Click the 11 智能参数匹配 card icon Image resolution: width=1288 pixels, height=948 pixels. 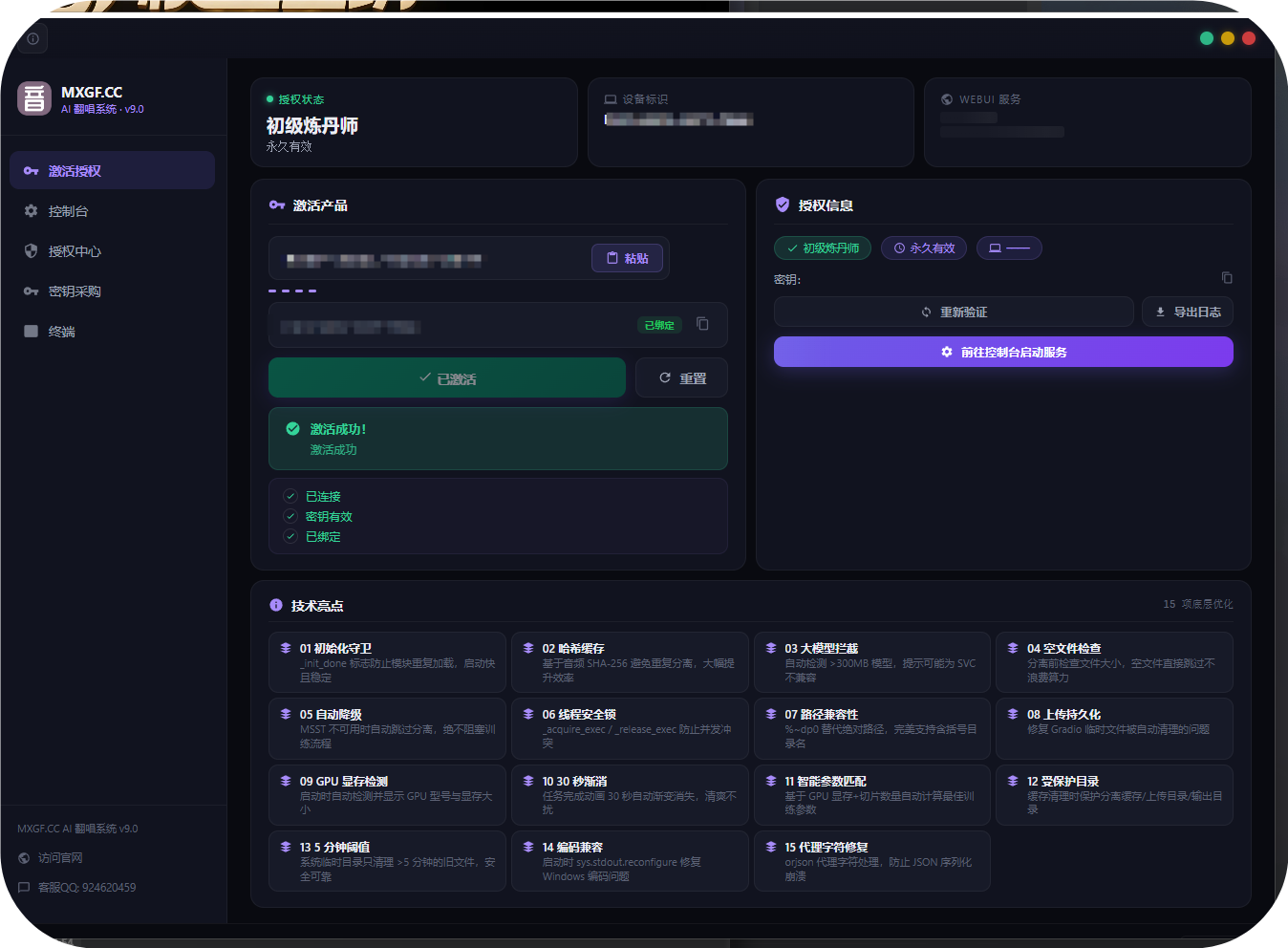pyautogui.click(x=771, y=781)
